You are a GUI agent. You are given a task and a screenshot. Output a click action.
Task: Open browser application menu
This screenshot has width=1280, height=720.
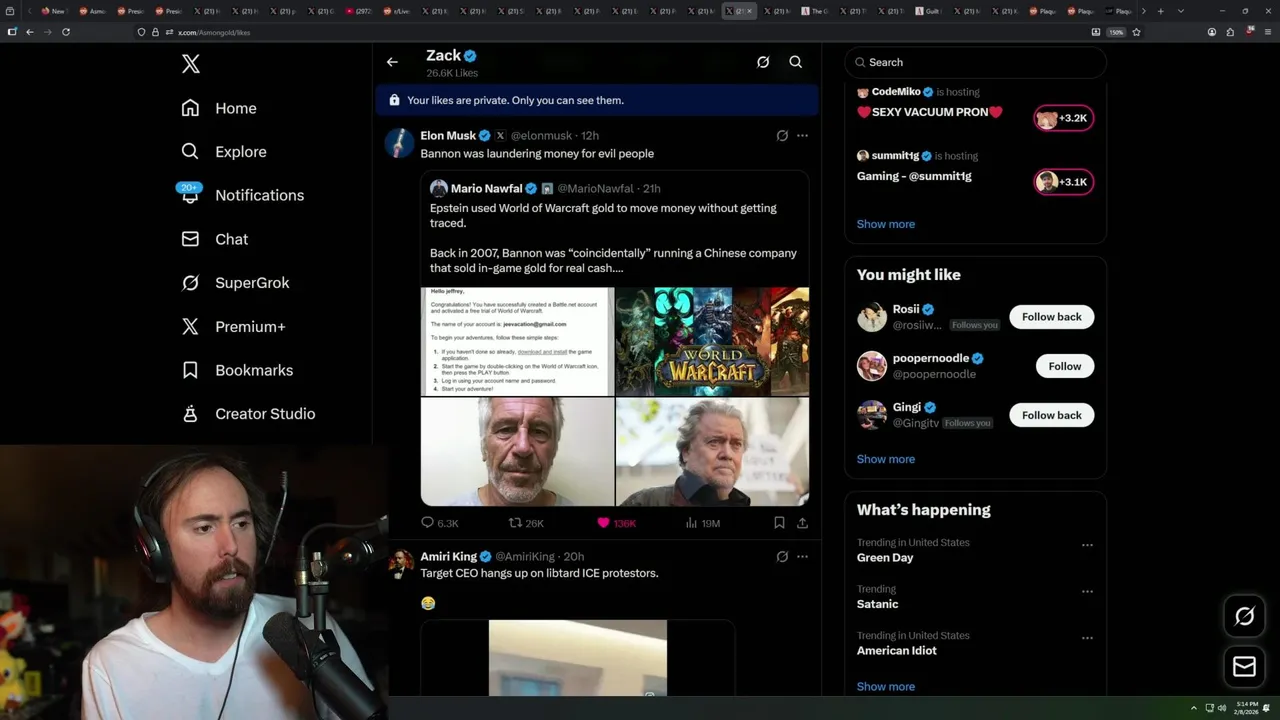(x=1268, y=32)
